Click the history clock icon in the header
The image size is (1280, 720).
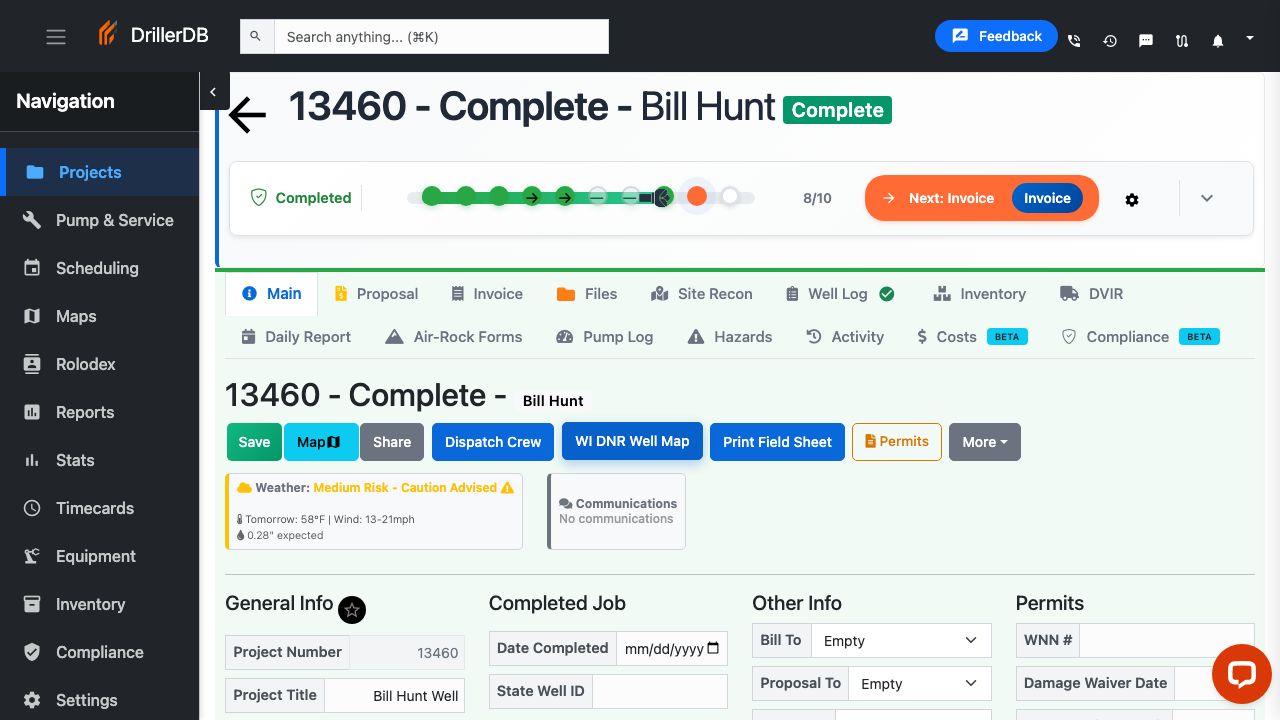pos(1110,41)
